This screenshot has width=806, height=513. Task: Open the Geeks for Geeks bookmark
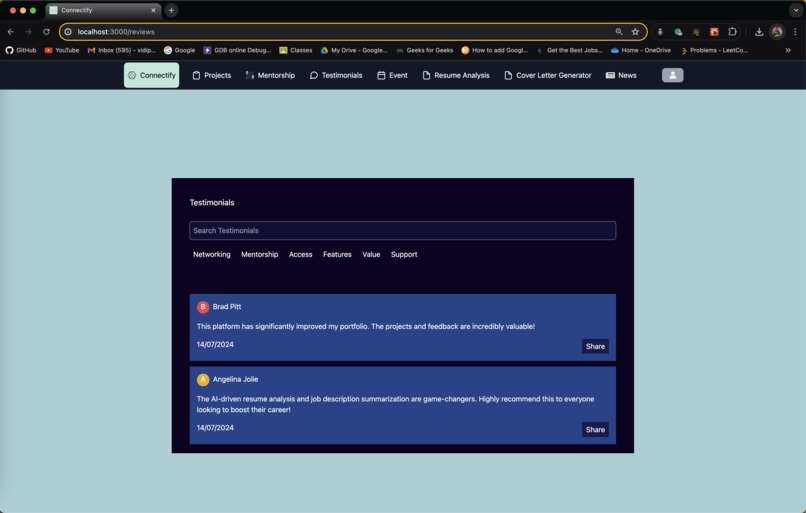click(x=424, y=50)
